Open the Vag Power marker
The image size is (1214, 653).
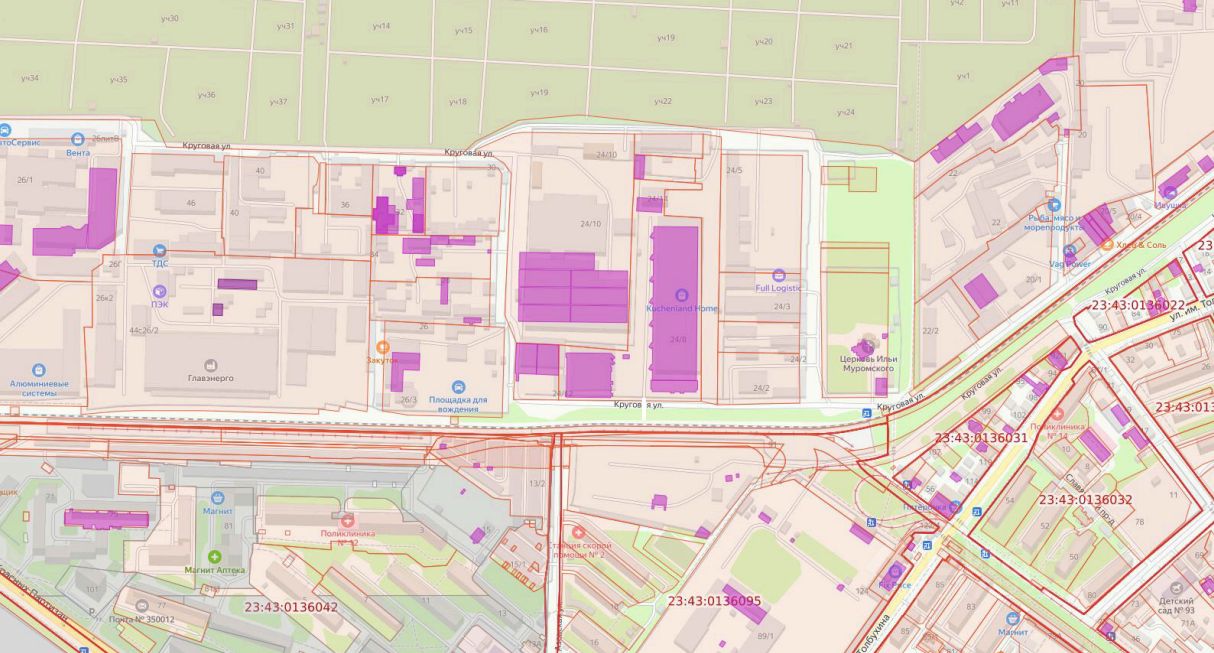1070,251
